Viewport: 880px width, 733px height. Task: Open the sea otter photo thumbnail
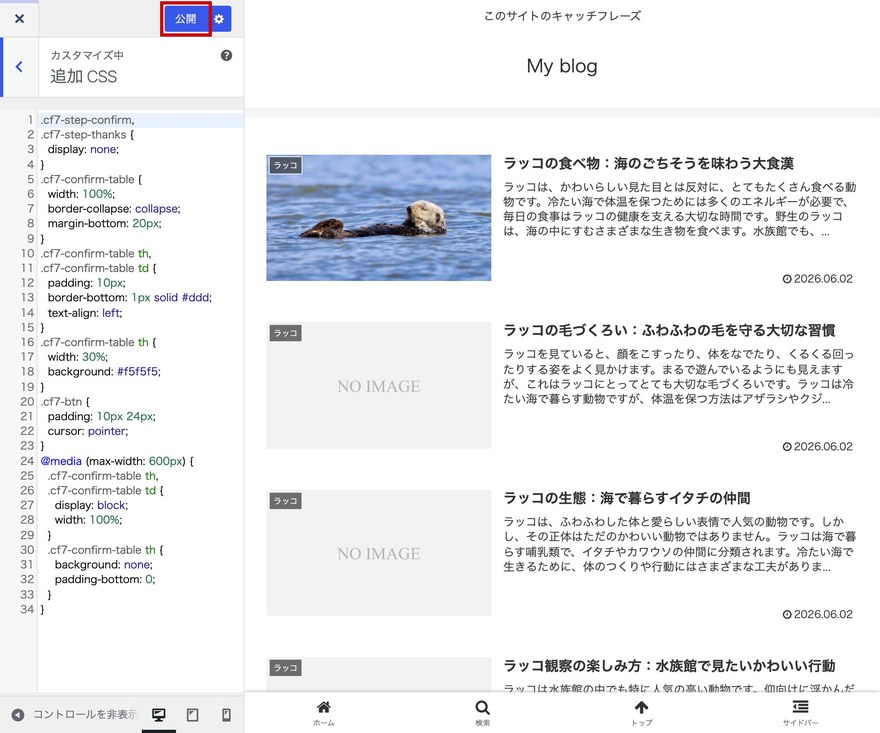379,218
